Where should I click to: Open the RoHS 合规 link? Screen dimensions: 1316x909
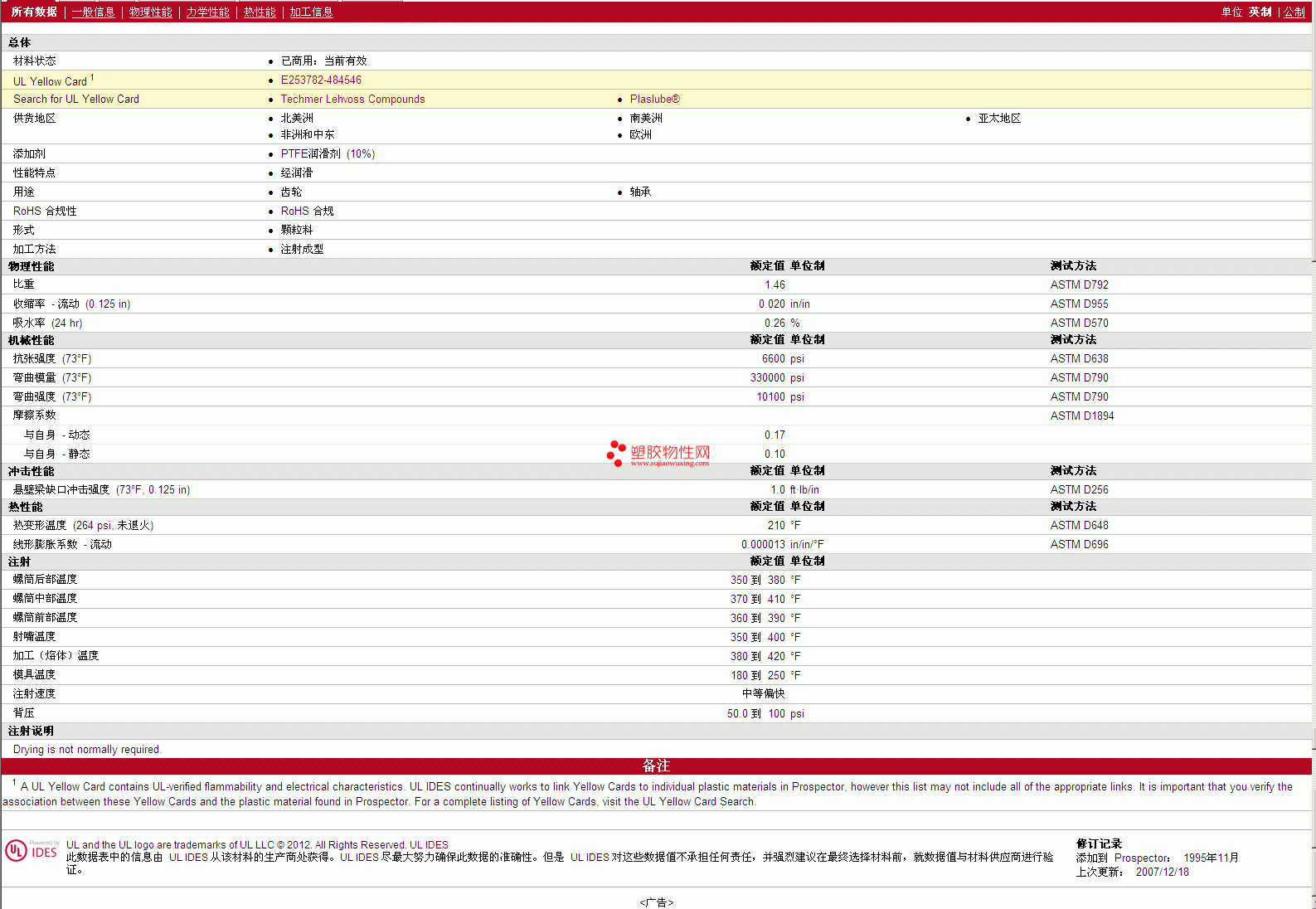[307, 211]
